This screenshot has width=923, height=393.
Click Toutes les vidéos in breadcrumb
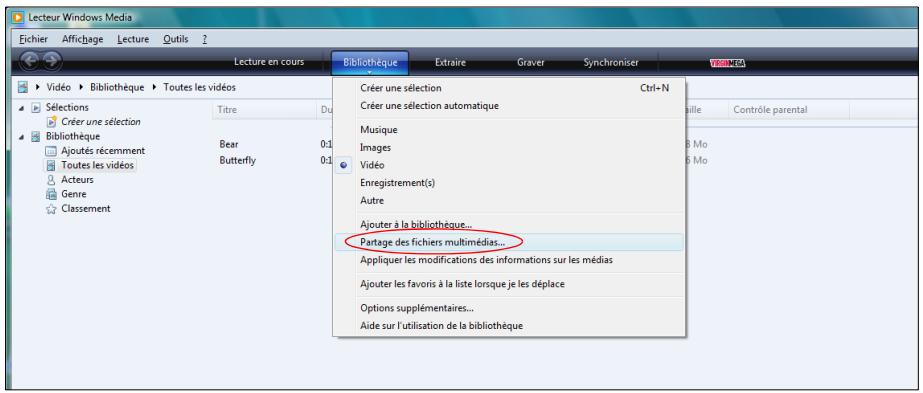[x=200, y=88]
